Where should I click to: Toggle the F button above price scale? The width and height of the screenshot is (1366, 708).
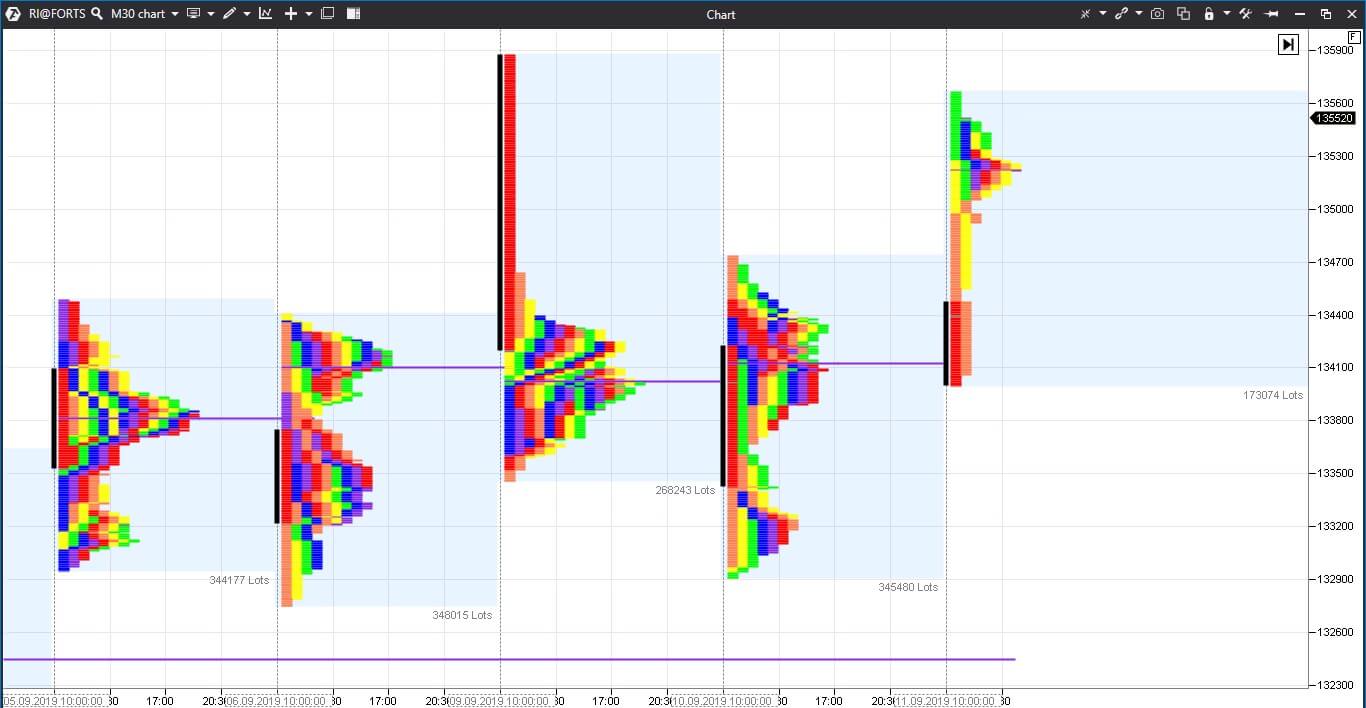click(1354, 37)
